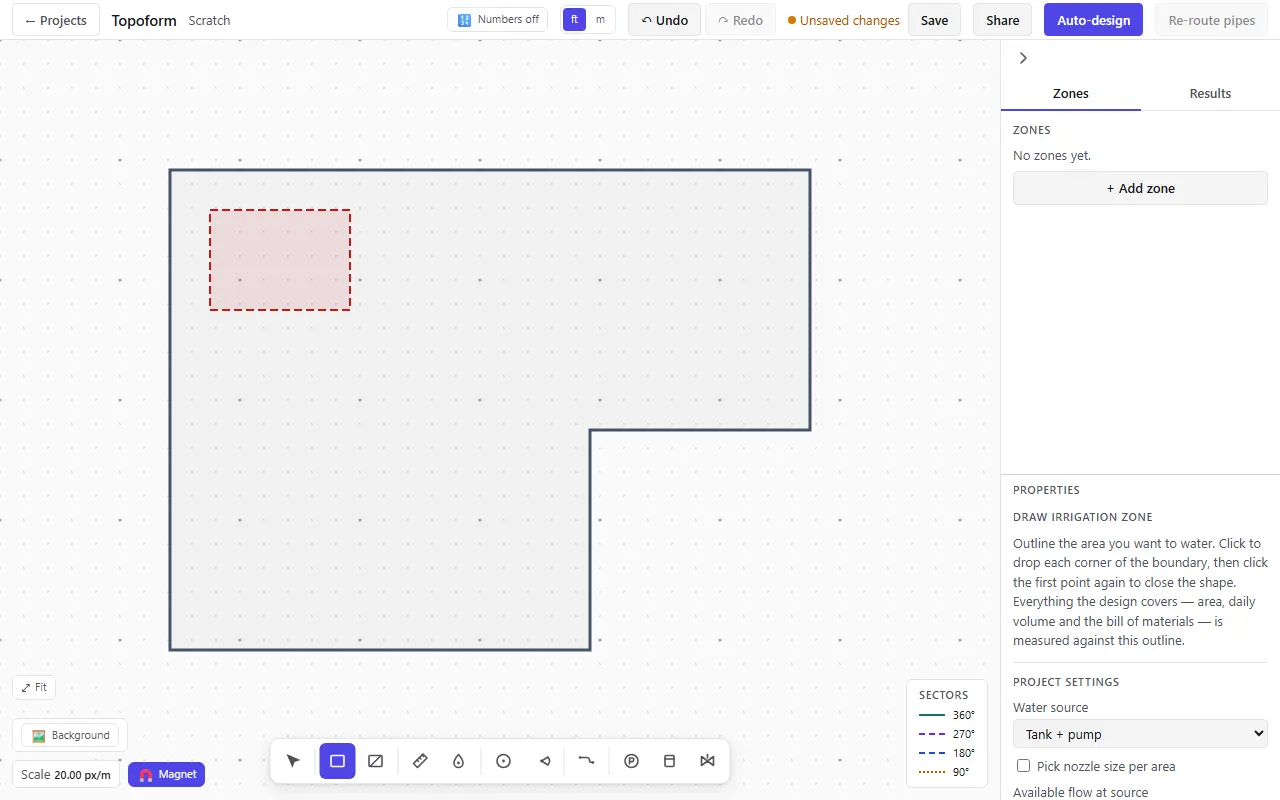Click the 180° sector legend entry
The image size is (1280, 800).
[x=947, y=753]
